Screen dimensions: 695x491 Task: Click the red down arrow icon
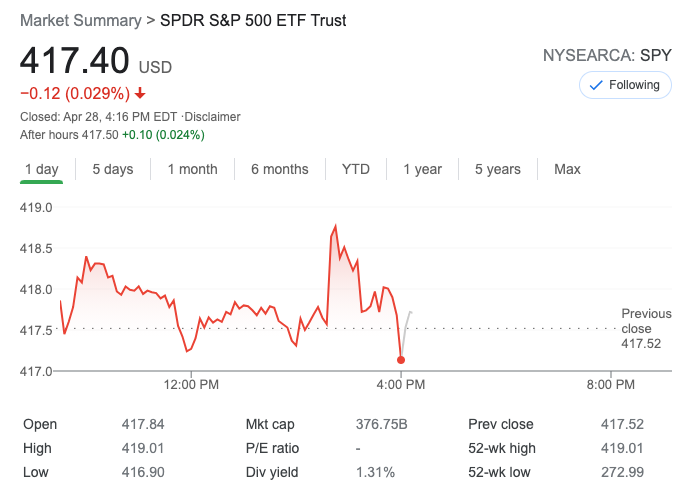(140, 94)
